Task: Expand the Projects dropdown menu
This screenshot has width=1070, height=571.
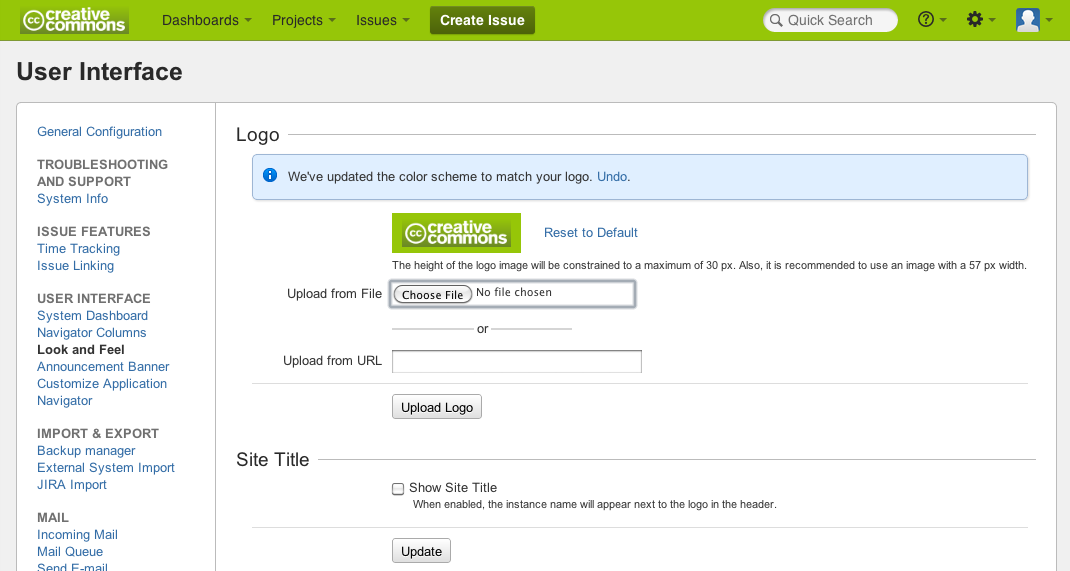Action: click(304, 20)
